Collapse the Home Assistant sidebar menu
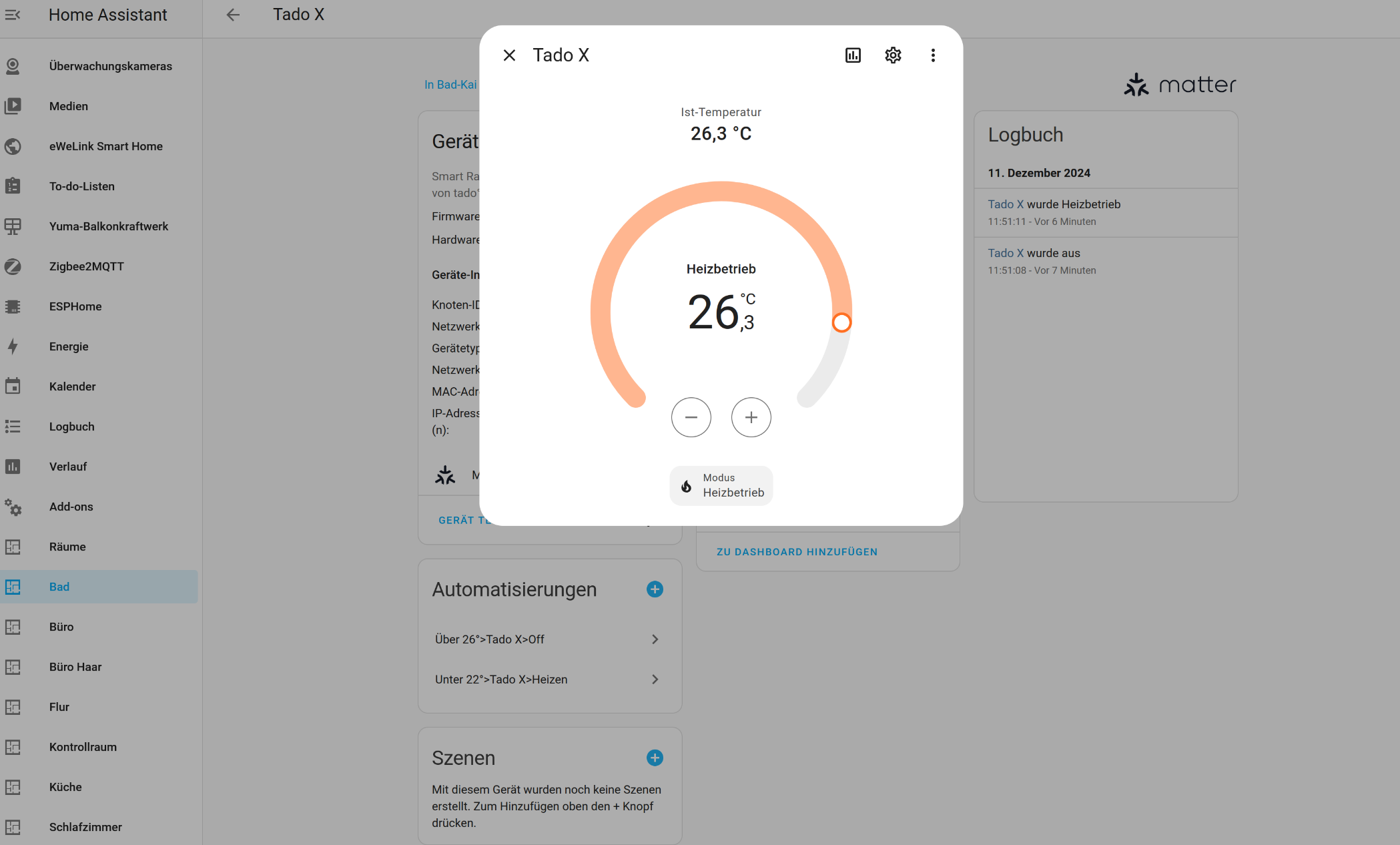The image size is (1400, 845). coord(13,15)
